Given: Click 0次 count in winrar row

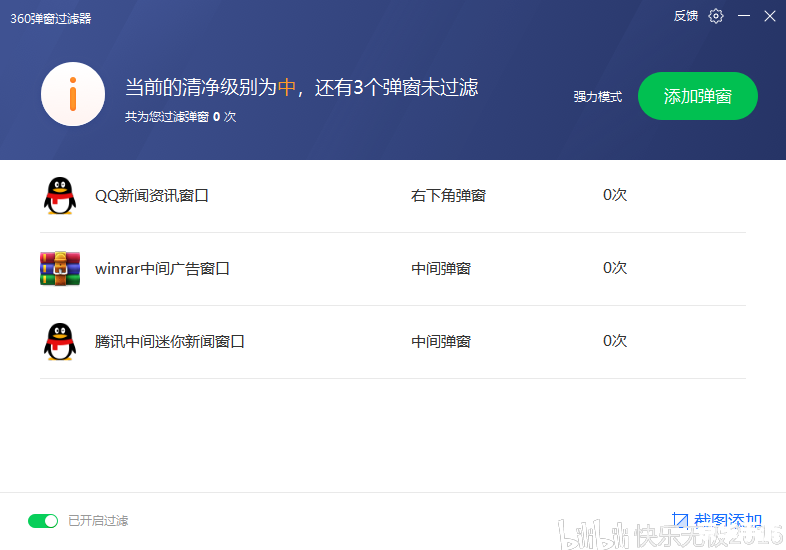Looking at the screenshot, I should [x=615, y=268].
